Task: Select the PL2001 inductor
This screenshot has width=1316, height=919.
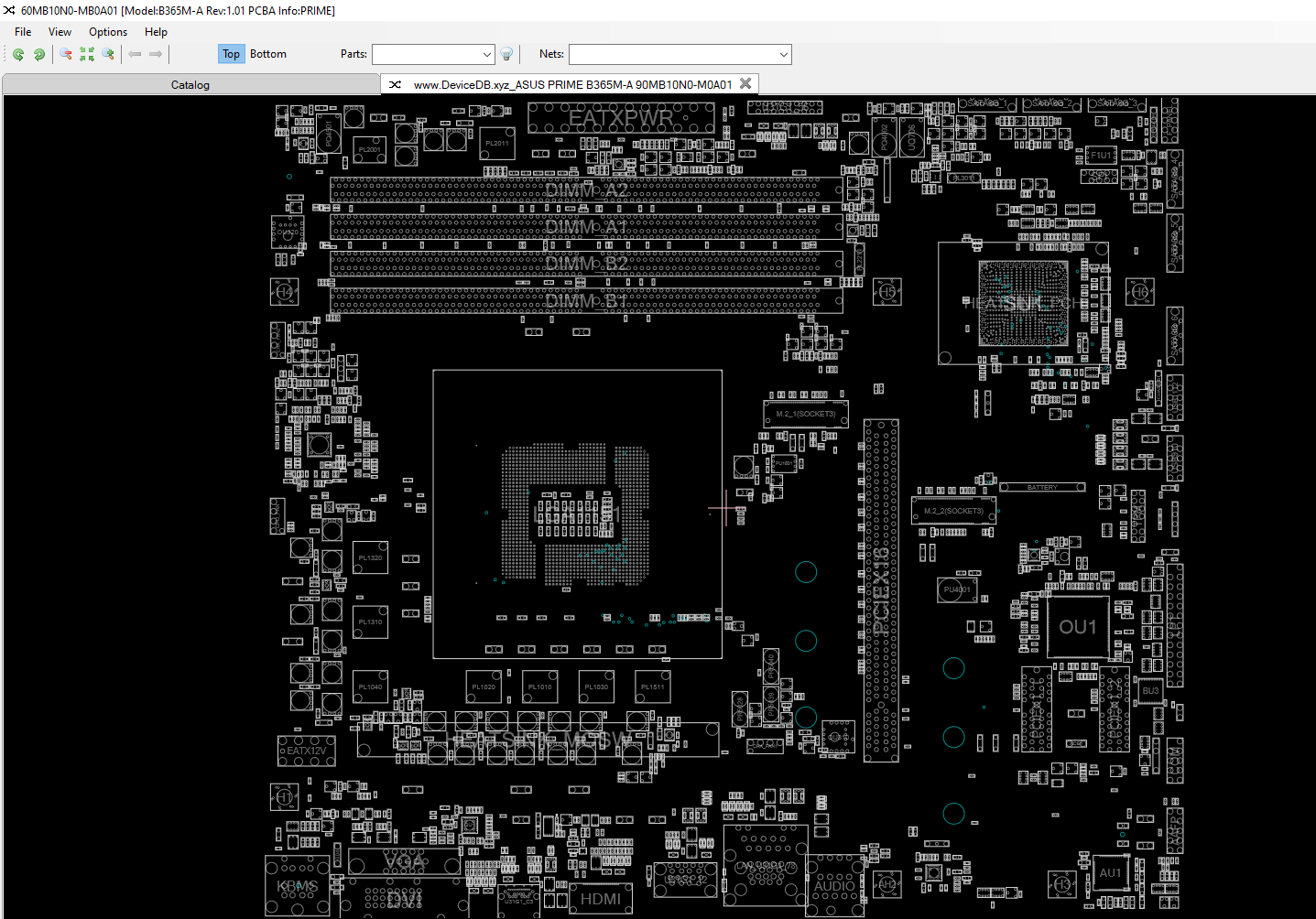Action: (x=369, y=149)
